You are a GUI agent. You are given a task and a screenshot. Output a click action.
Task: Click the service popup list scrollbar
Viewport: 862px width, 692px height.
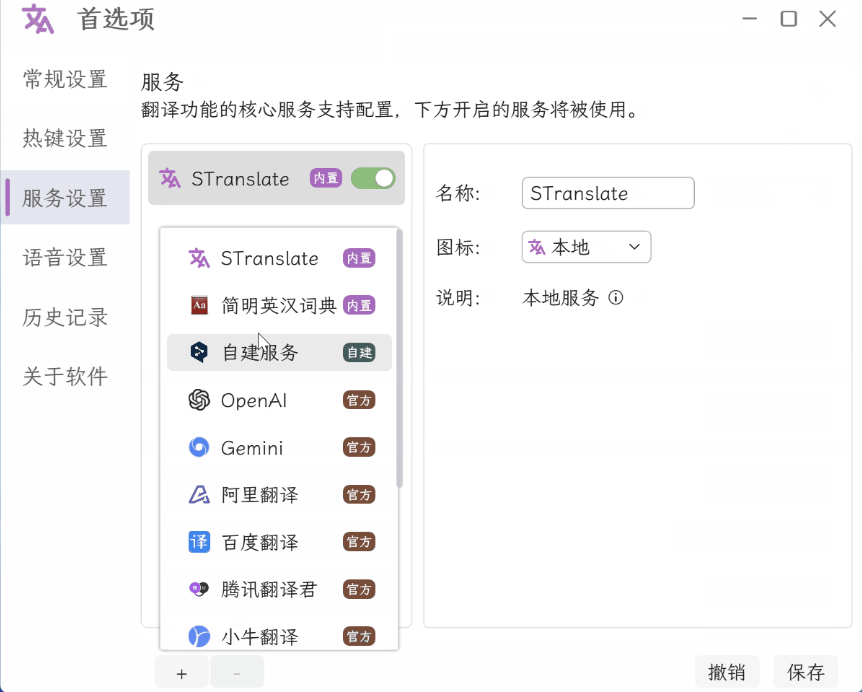[x=399, y=357]
